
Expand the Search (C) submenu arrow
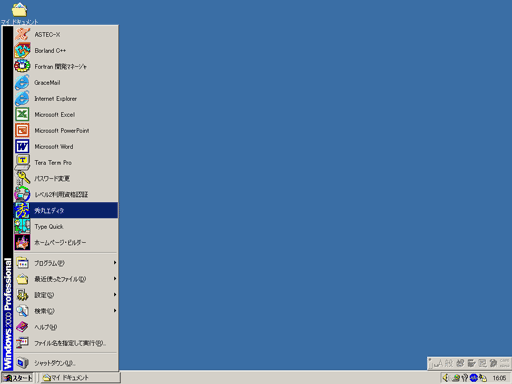click(x=115, y=311)
